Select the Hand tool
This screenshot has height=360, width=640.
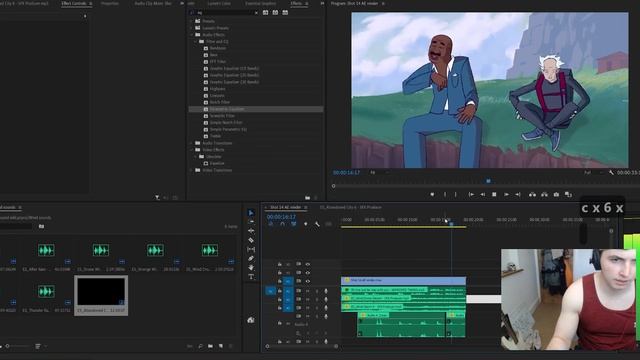pos(251,268)
